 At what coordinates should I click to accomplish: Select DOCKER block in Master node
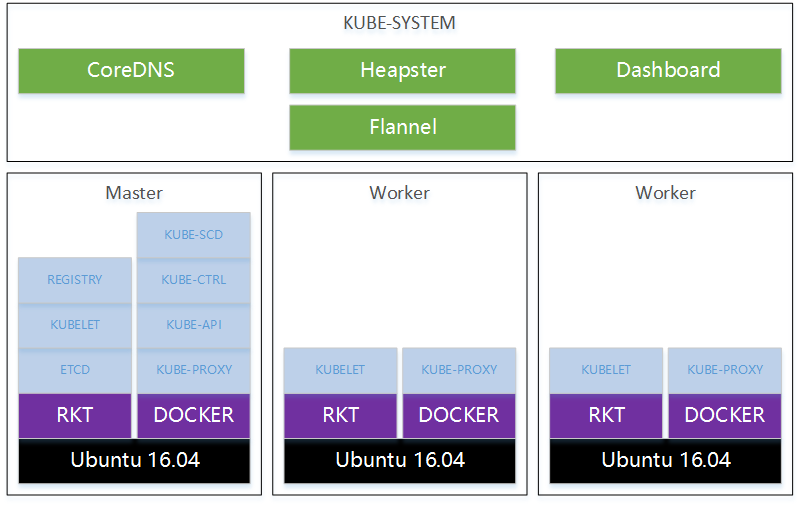click(194, 416)
